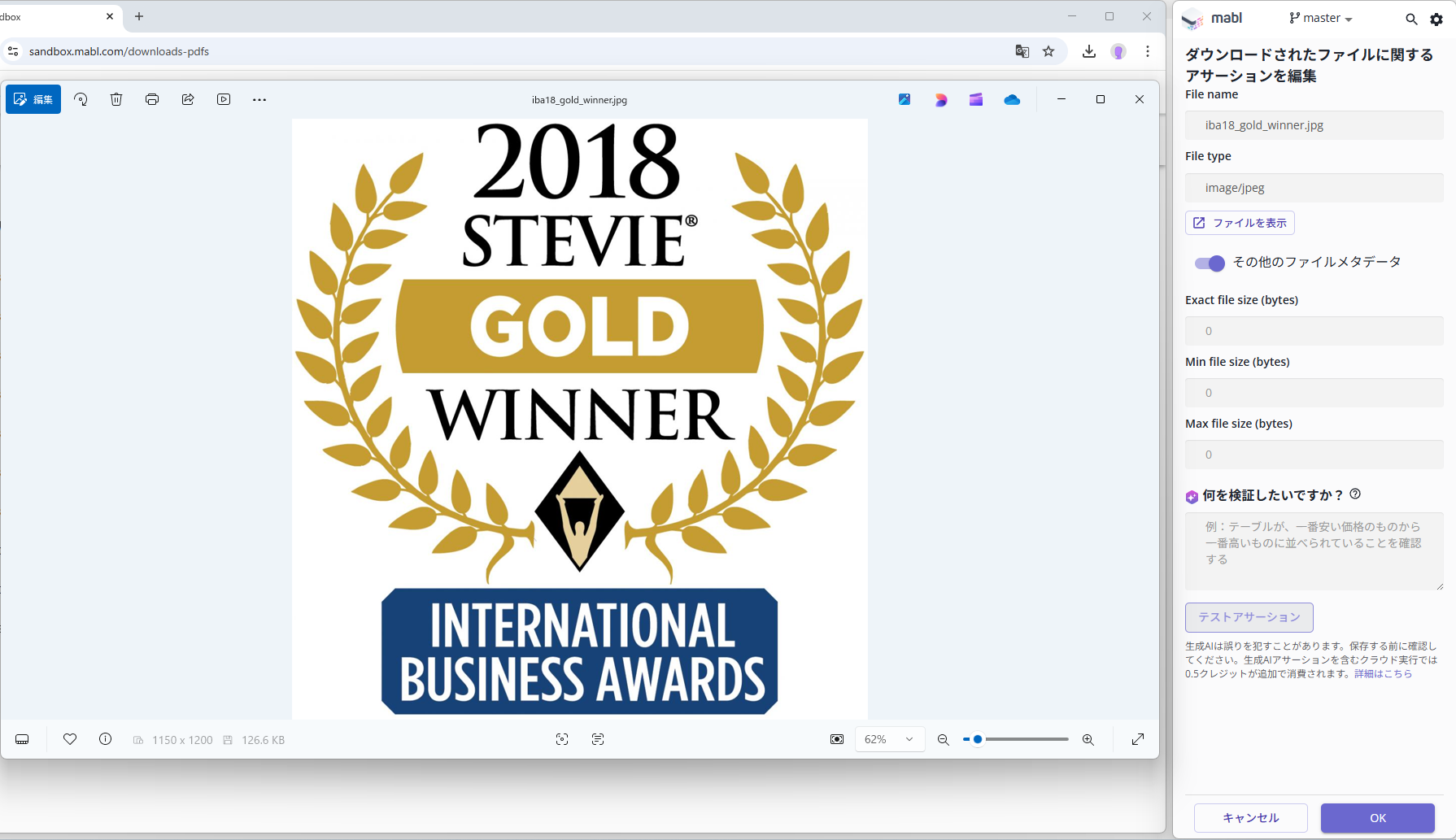Toggle the filmstrip icon in Photos status bar

pyautogui.click(x=23, y=739)
